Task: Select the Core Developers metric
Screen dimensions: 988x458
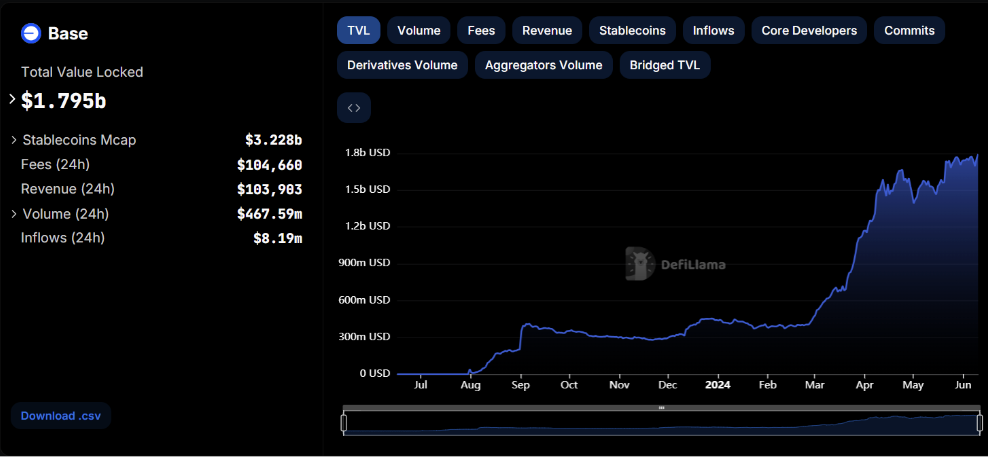Action: pyautogui.click(x=809, y=30)
